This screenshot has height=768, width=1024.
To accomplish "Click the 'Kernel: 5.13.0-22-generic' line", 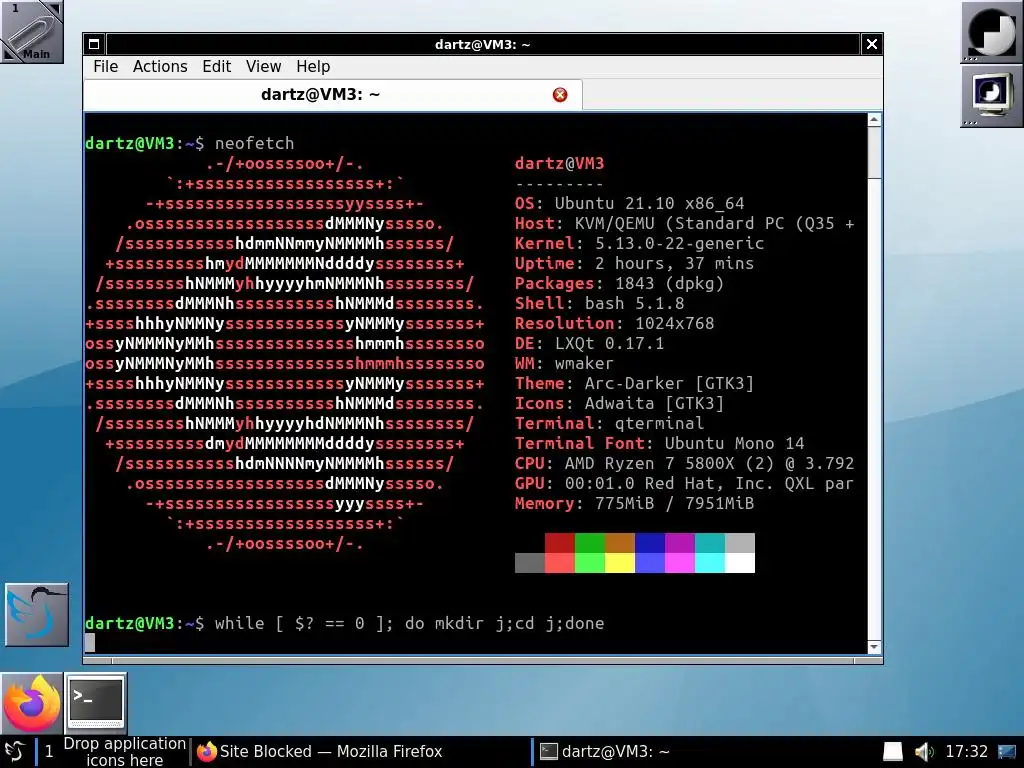I will (639, 244).
